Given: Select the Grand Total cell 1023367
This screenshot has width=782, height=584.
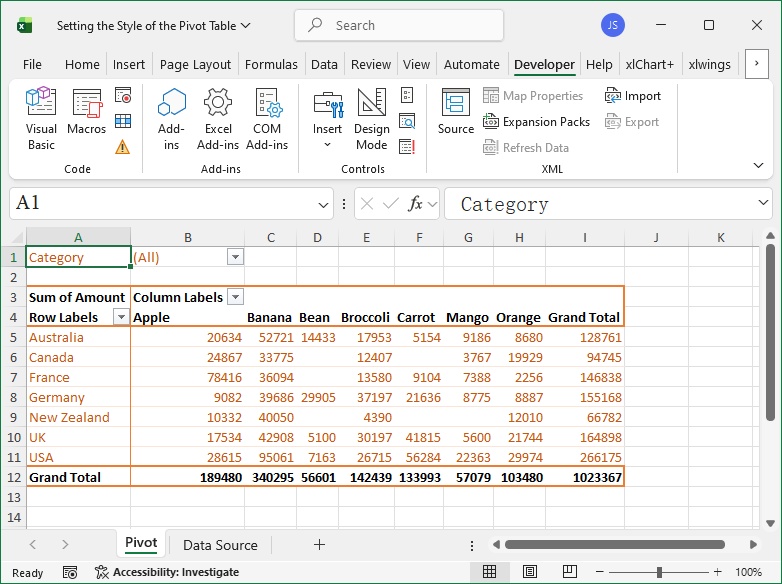Looking at the screenshot, I should [585, 477].
